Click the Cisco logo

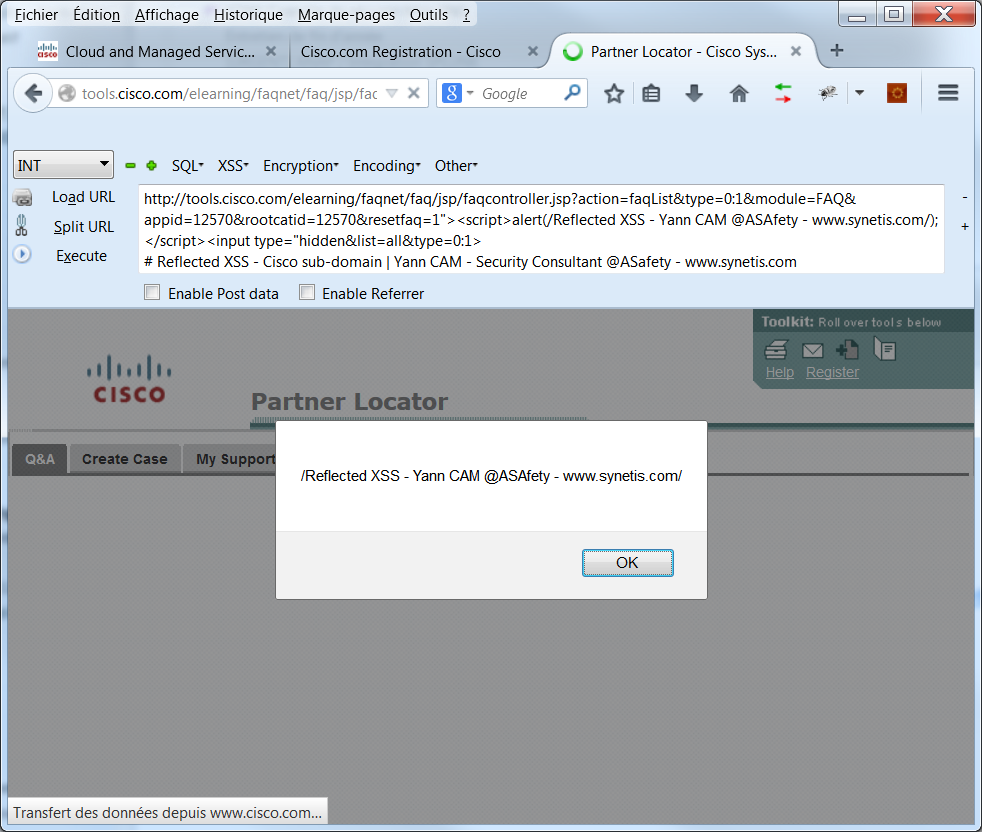(x=129, y=379)
